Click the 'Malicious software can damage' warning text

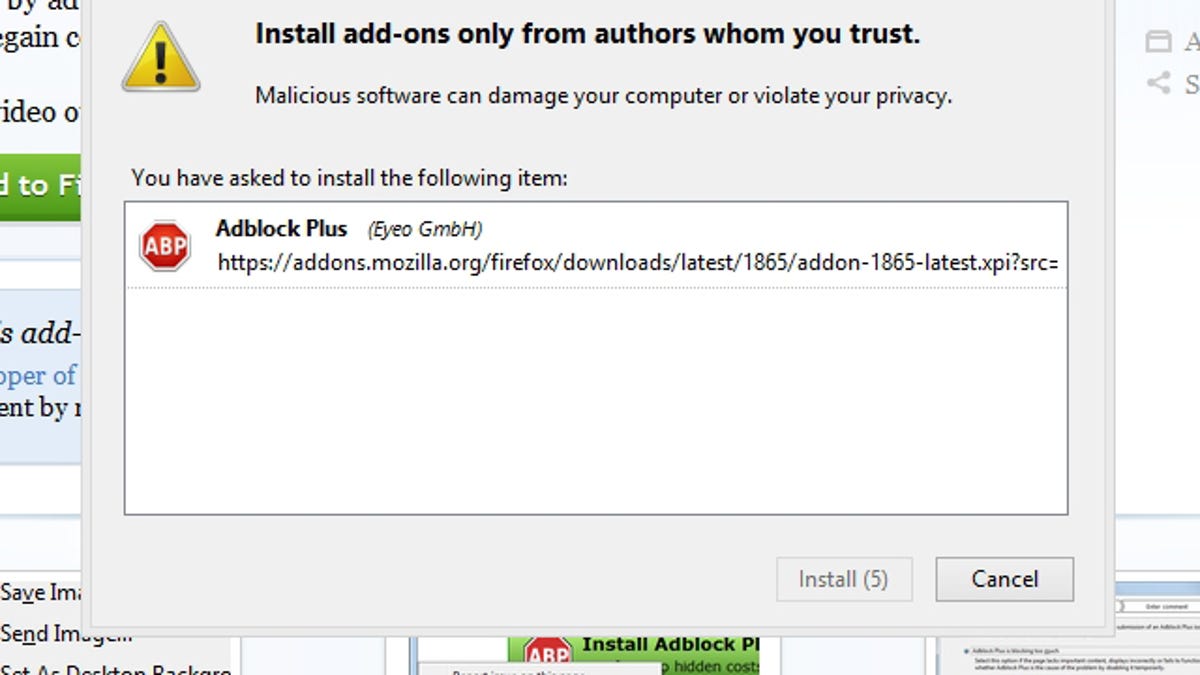[x=603, y=96]
